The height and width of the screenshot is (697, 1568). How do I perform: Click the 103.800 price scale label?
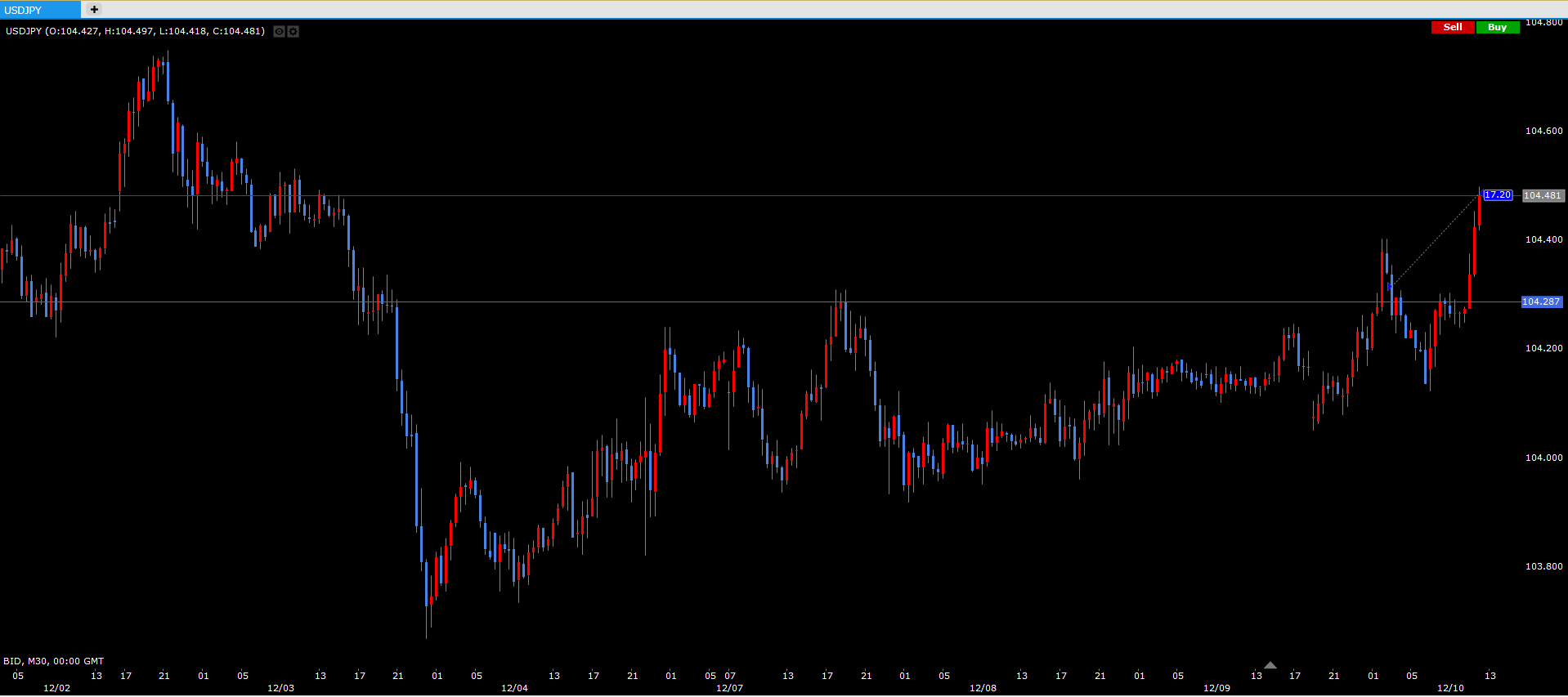(1543, 566)
